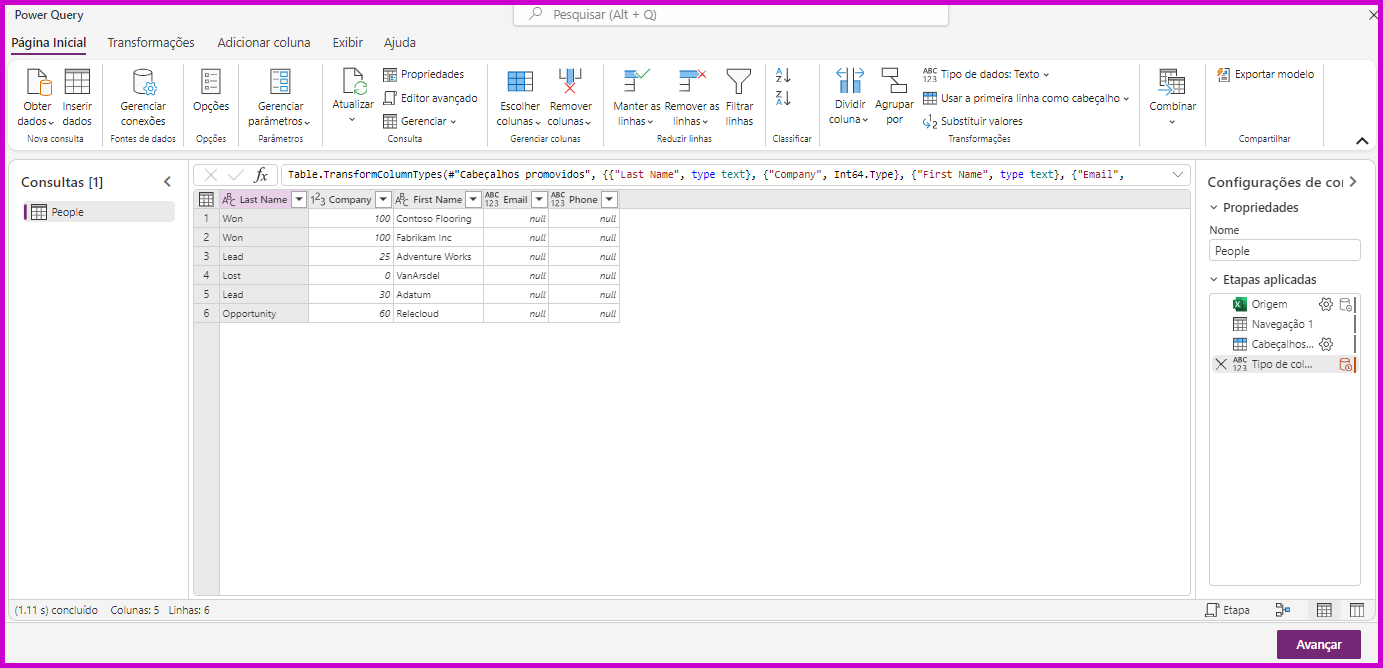The image size is (1383, 668).
Task: Open Gerenciar conexões
Action: pyautogui.click(x=143, y=98)
